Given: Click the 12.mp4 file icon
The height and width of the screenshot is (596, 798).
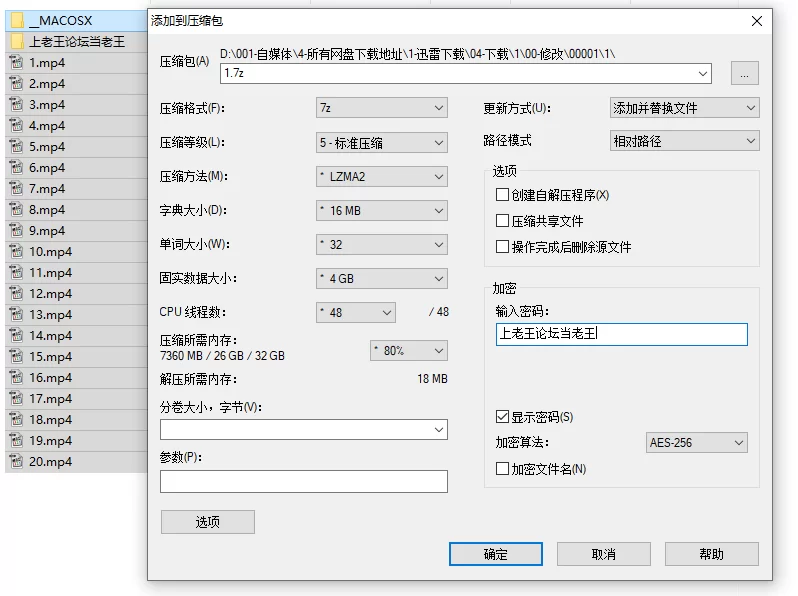Looking at the screenshot, I should (x=16, y=294).
